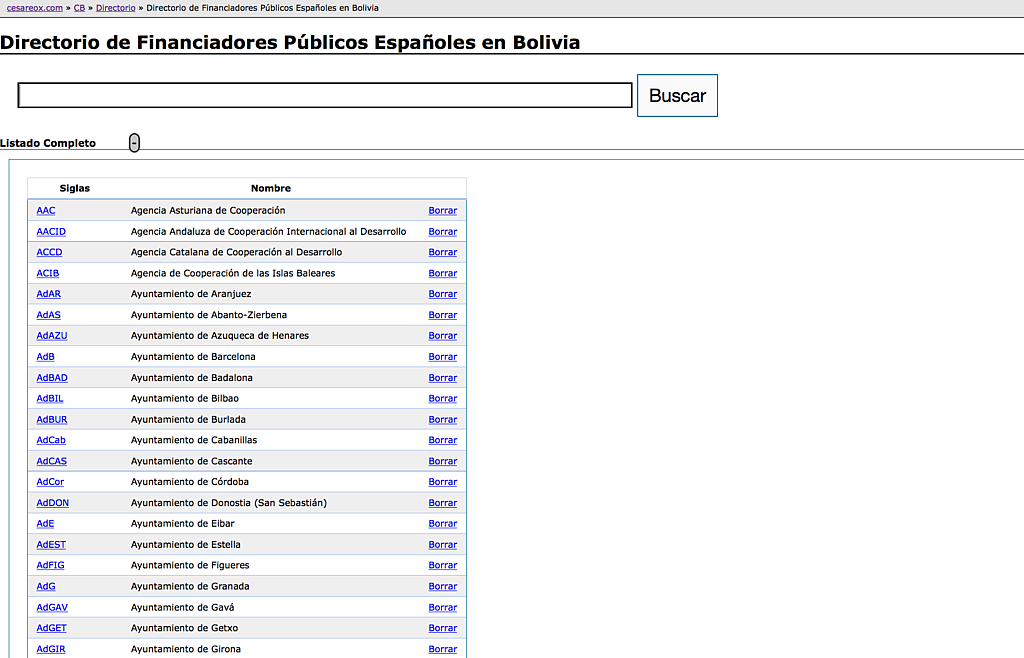
Task: Select the text Ayuntamiento de Donostia (San Sebastián)
Action: [229, 503]
